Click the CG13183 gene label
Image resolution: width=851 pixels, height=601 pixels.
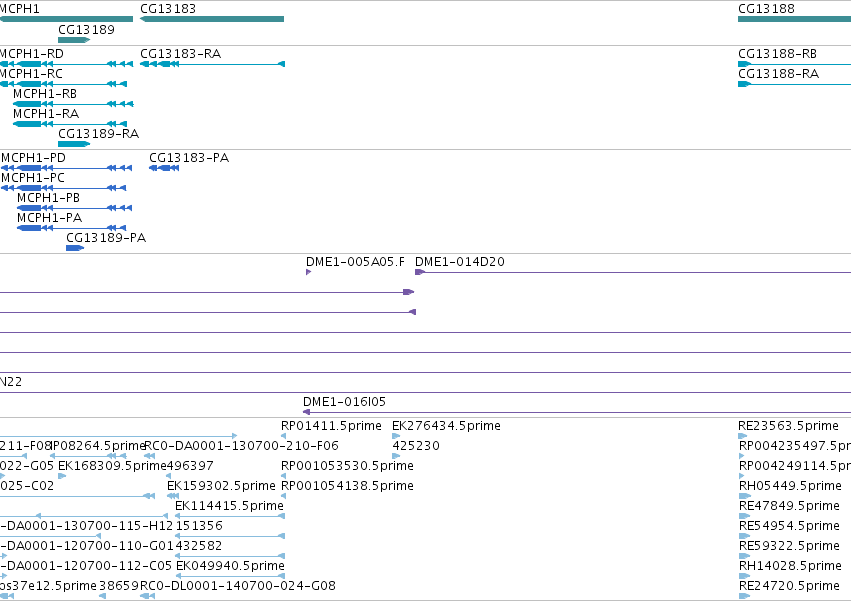click(168, 9)
